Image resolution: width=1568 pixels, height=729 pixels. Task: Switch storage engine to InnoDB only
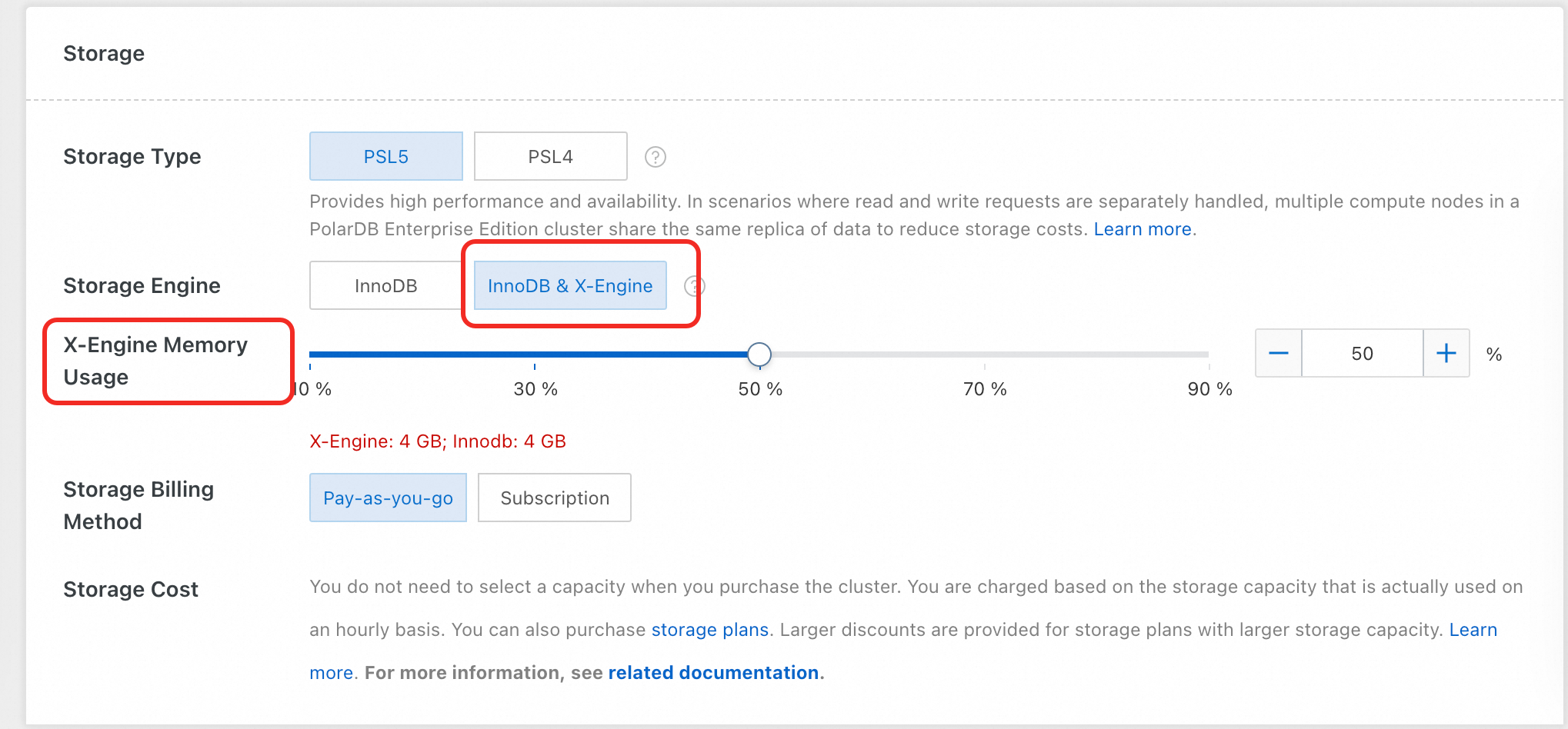(385, 286)
